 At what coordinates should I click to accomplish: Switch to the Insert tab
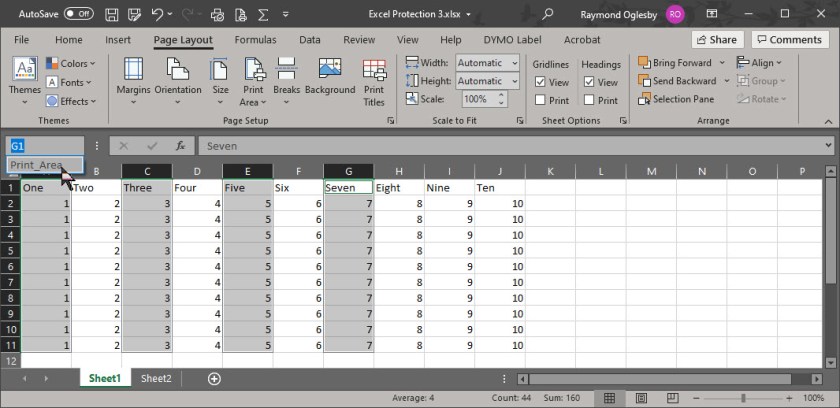(x=118, y=40)
